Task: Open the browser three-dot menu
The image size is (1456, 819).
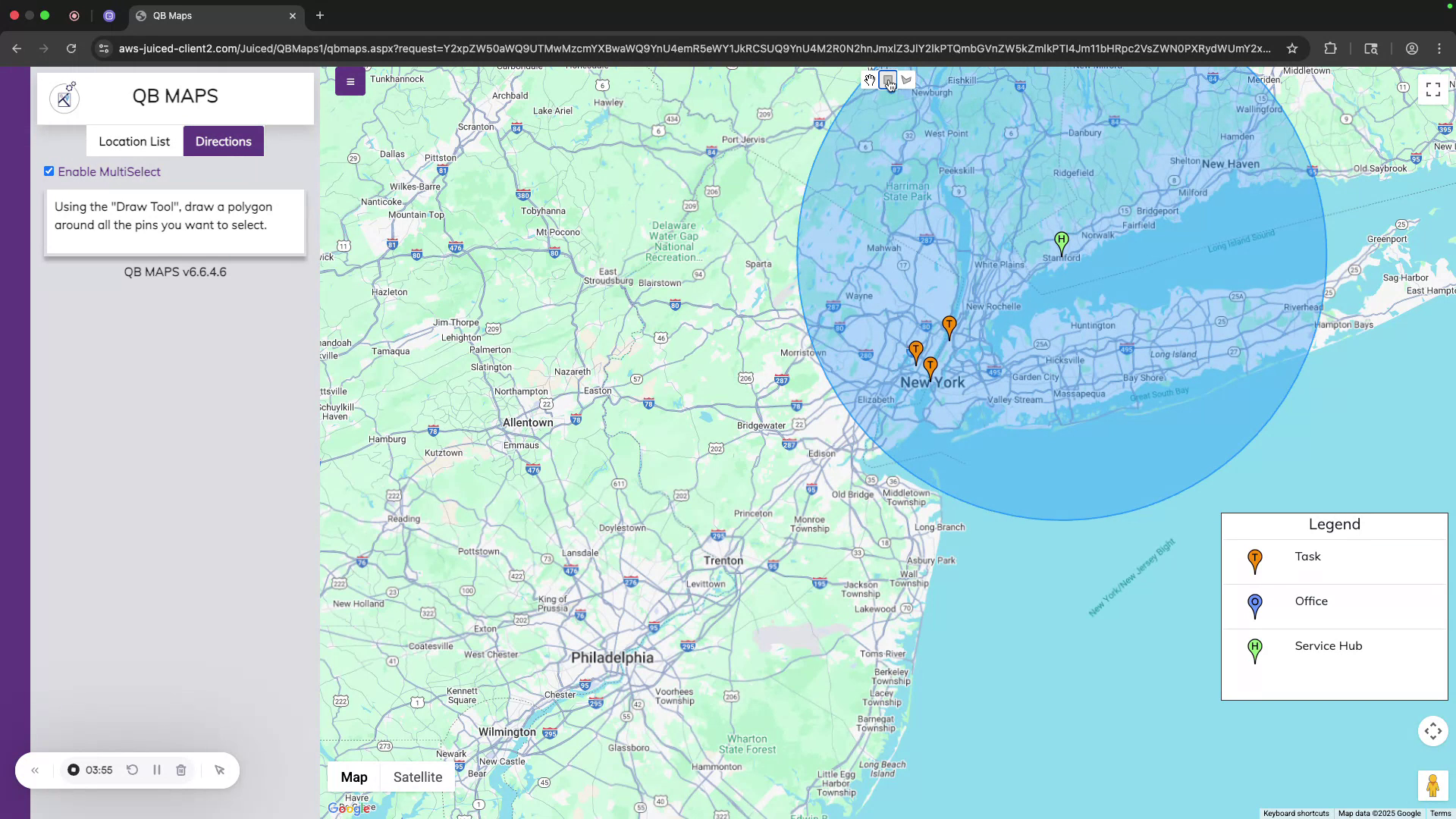Action: pos(1439,48)
